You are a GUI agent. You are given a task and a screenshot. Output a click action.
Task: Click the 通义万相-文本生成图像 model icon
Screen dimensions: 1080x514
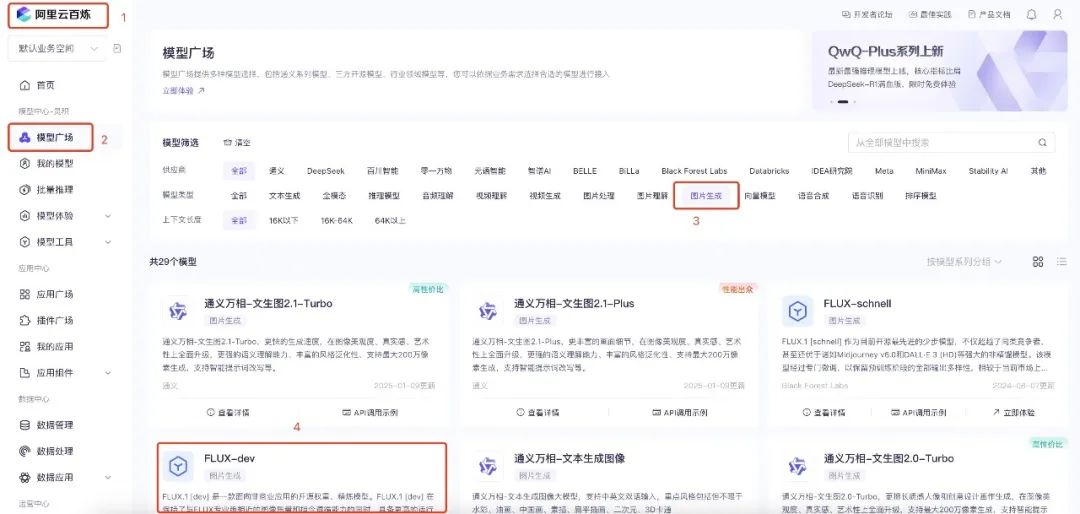coord(488,466)
